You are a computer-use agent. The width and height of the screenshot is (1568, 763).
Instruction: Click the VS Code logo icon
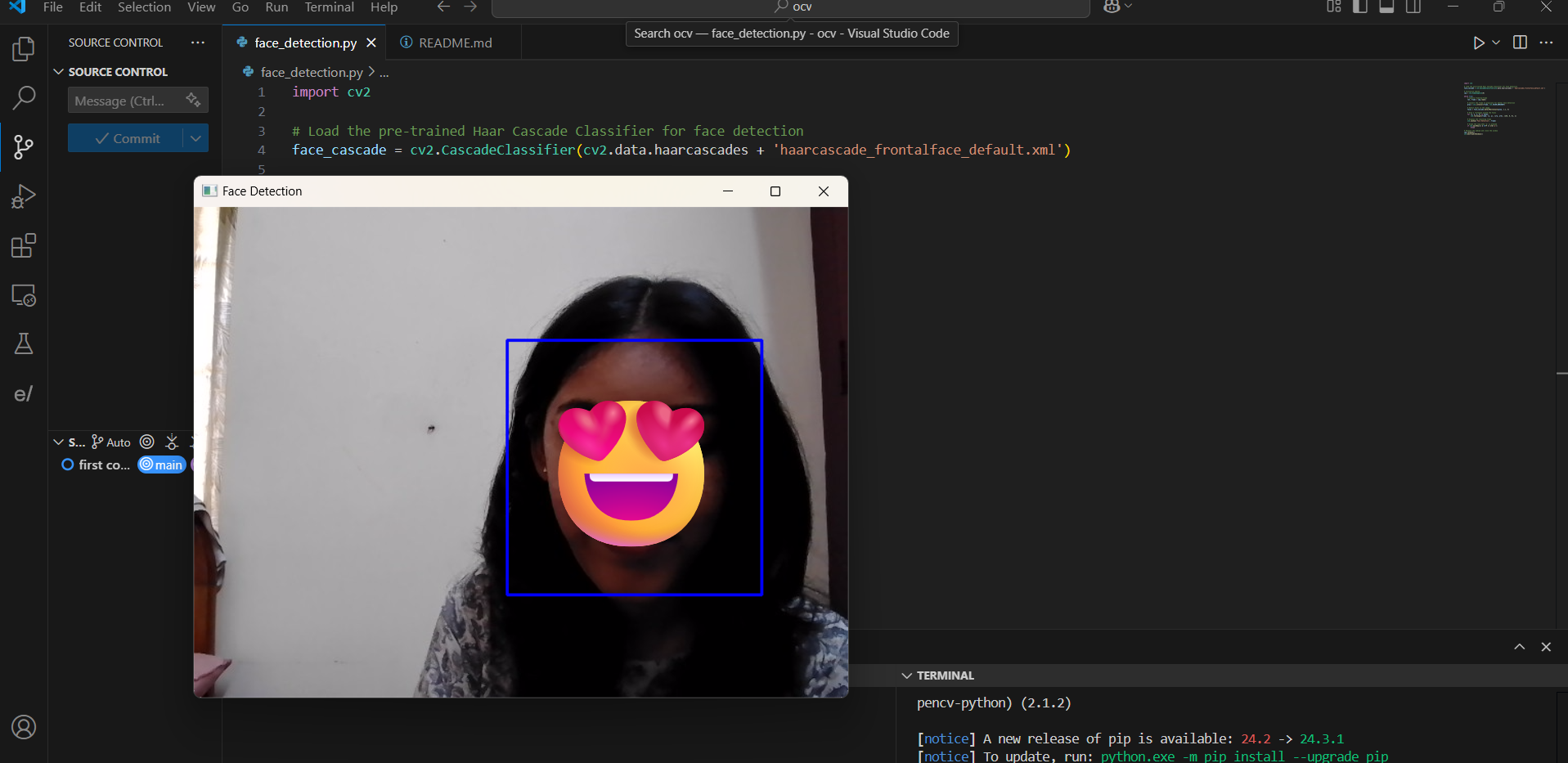17,7
